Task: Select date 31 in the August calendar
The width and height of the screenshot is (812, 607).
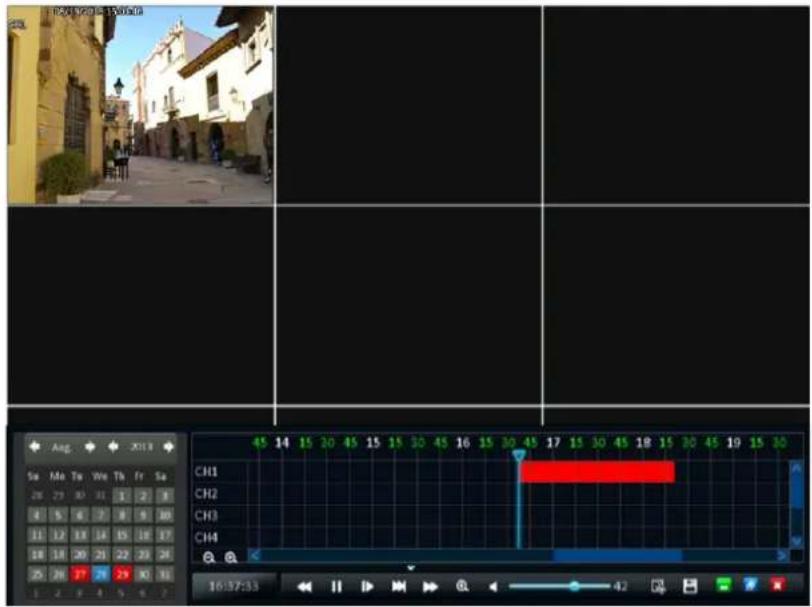Action: click(x=164, y=574)
